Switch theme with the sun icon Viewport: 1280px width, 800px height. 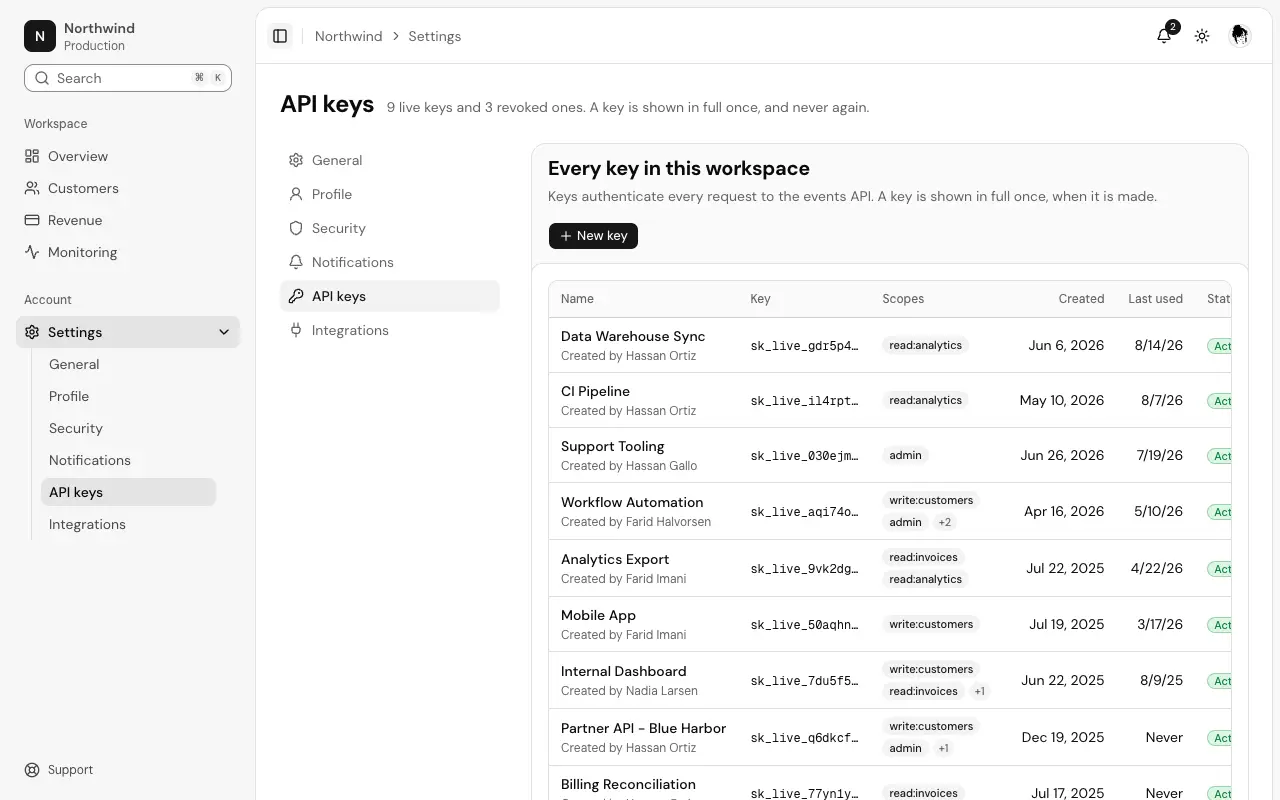pyautogui.click(x=1202, y=36)
